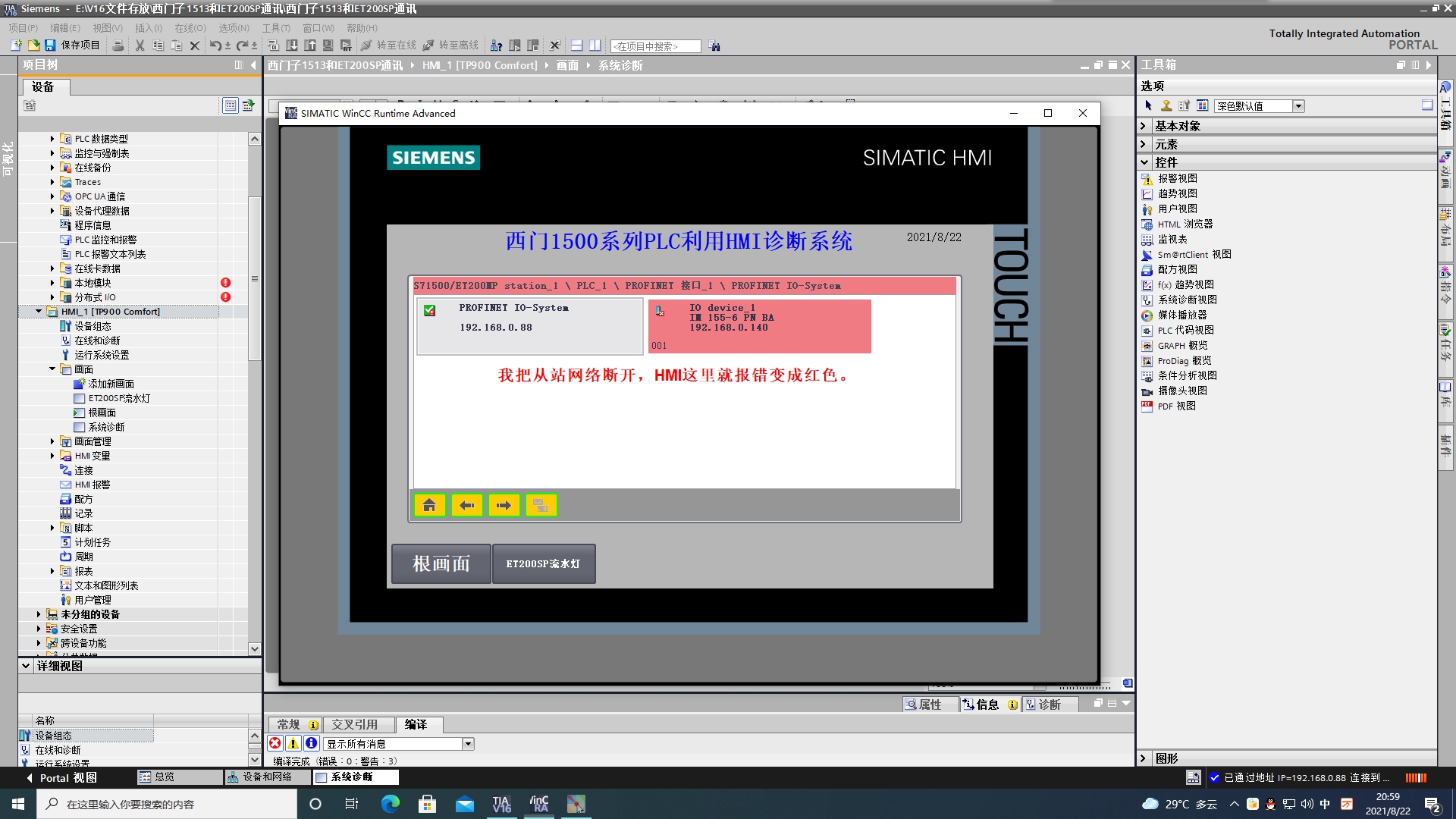
Task: Expand the 基本对象 toolbox section
Action: click(x=1144, y=126)
